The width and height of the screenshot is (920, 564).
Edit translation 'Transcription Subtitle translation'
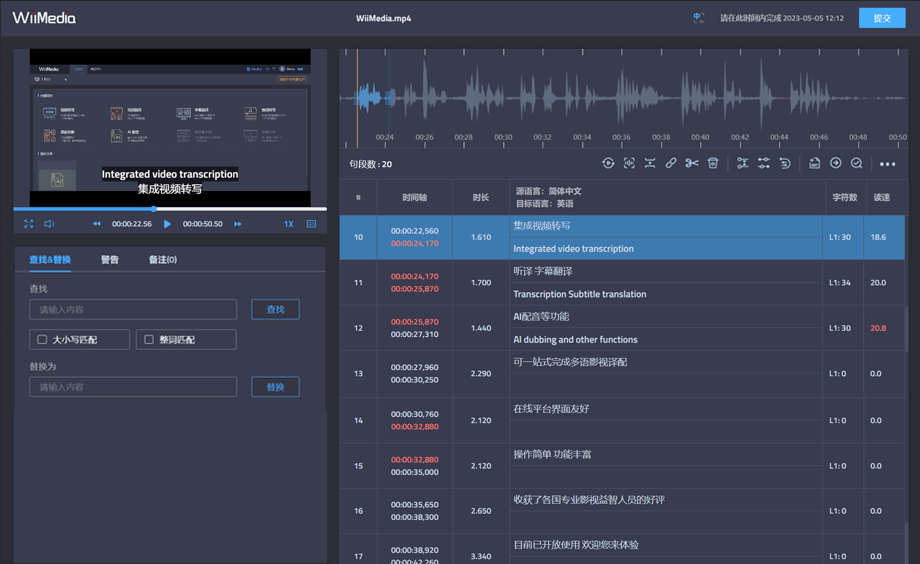(579, 294)
